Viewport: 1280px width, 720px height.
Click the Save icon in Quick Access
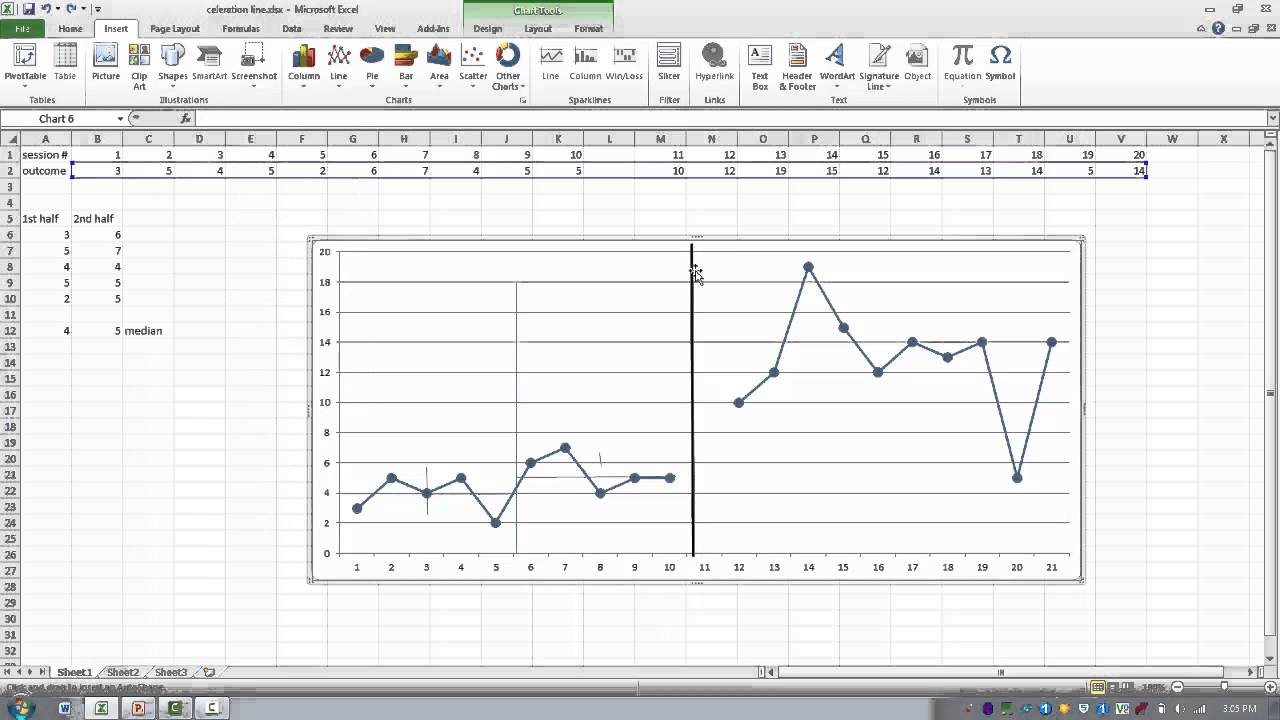tap(28, 9)
